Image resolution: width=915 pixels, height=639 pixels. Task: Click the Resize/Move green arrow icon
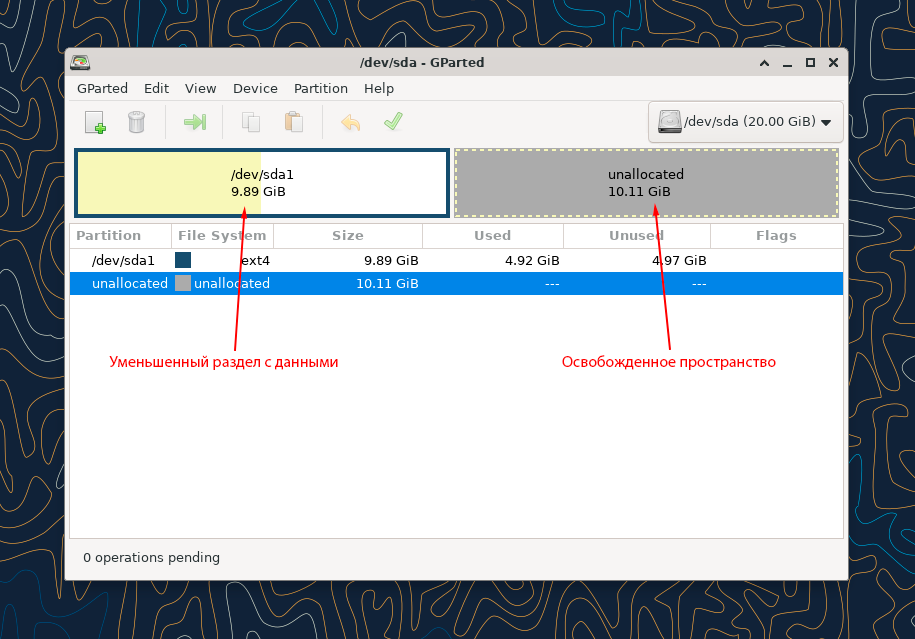click(x=195, y=122)
